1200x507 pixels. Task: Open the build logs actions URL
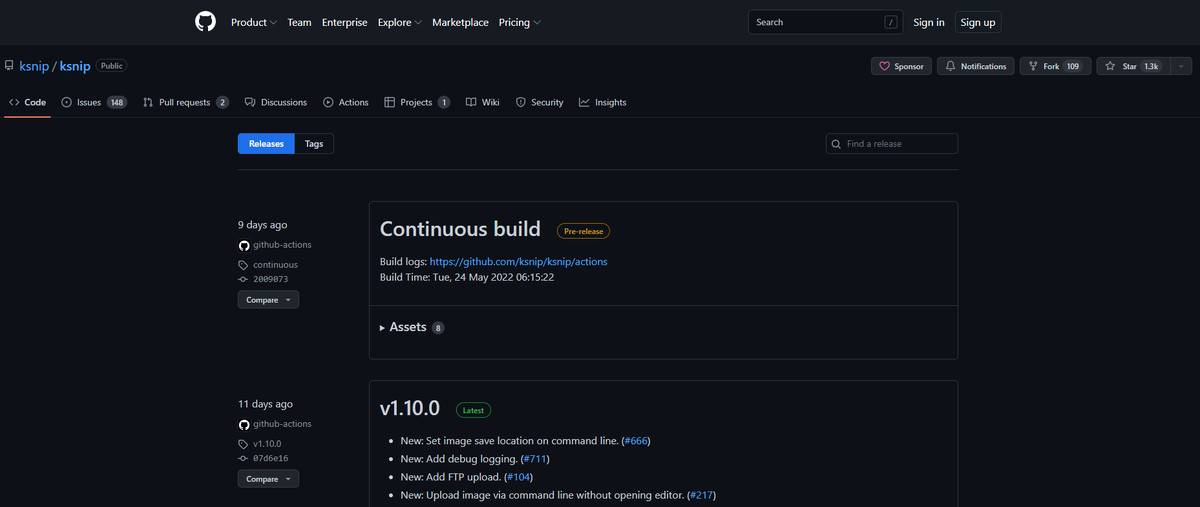[518, 262]
